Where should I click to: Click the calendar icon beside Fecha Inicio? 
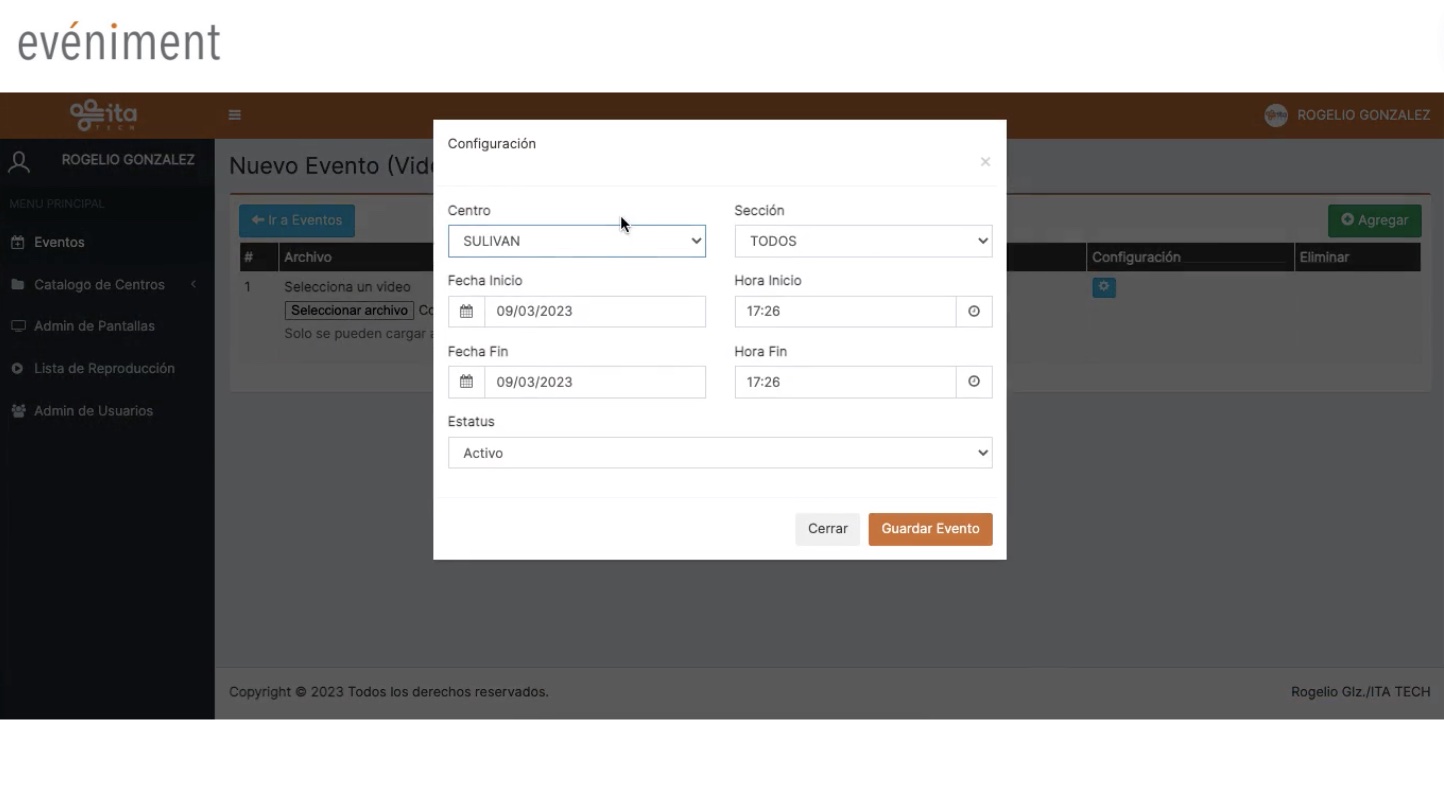[465, 311]
